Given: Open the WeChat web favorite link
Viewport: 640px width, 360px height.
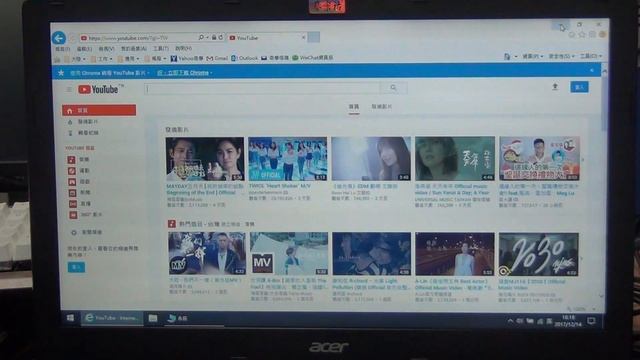Looking at the screenshot, I should click(x=313, y=58).
